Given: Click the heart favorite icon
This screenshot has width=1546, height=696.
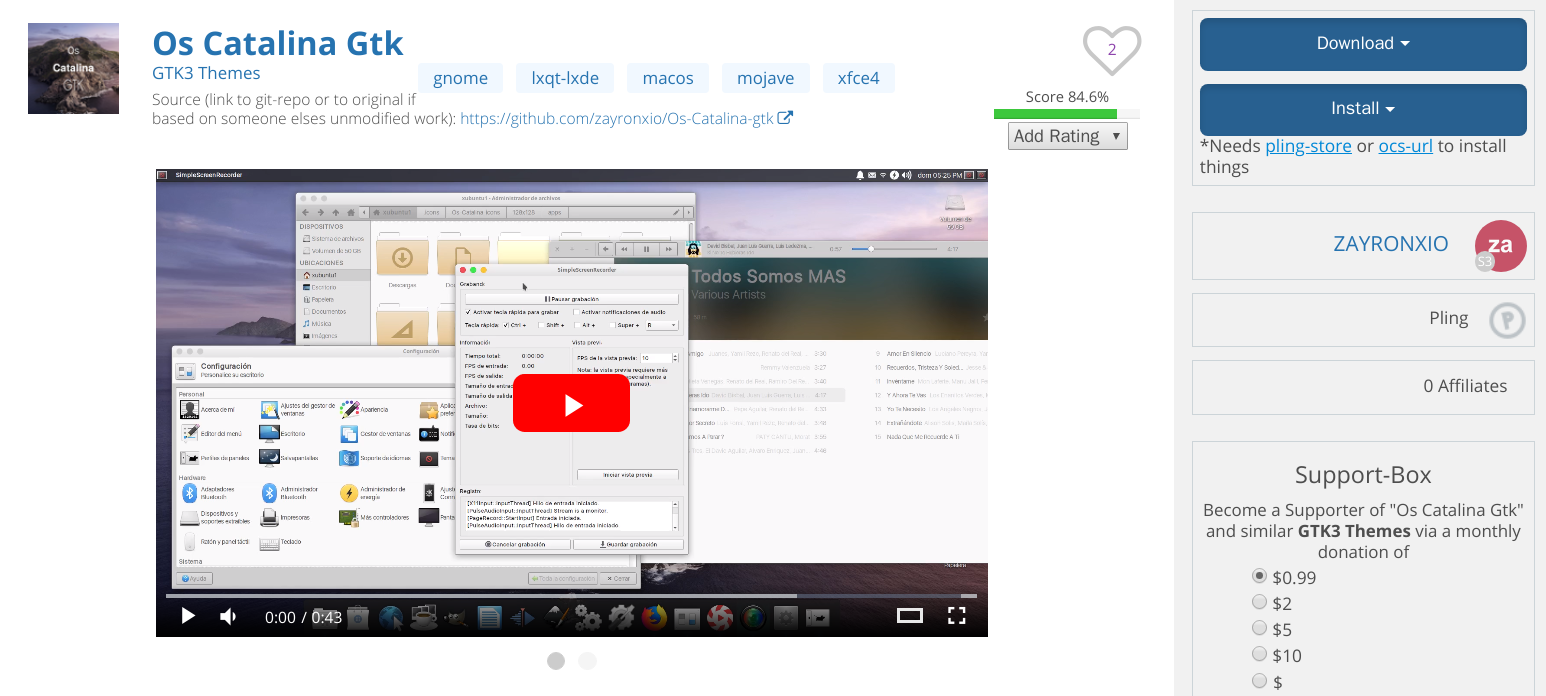Looking at the screenshot, I should 1111,49.
